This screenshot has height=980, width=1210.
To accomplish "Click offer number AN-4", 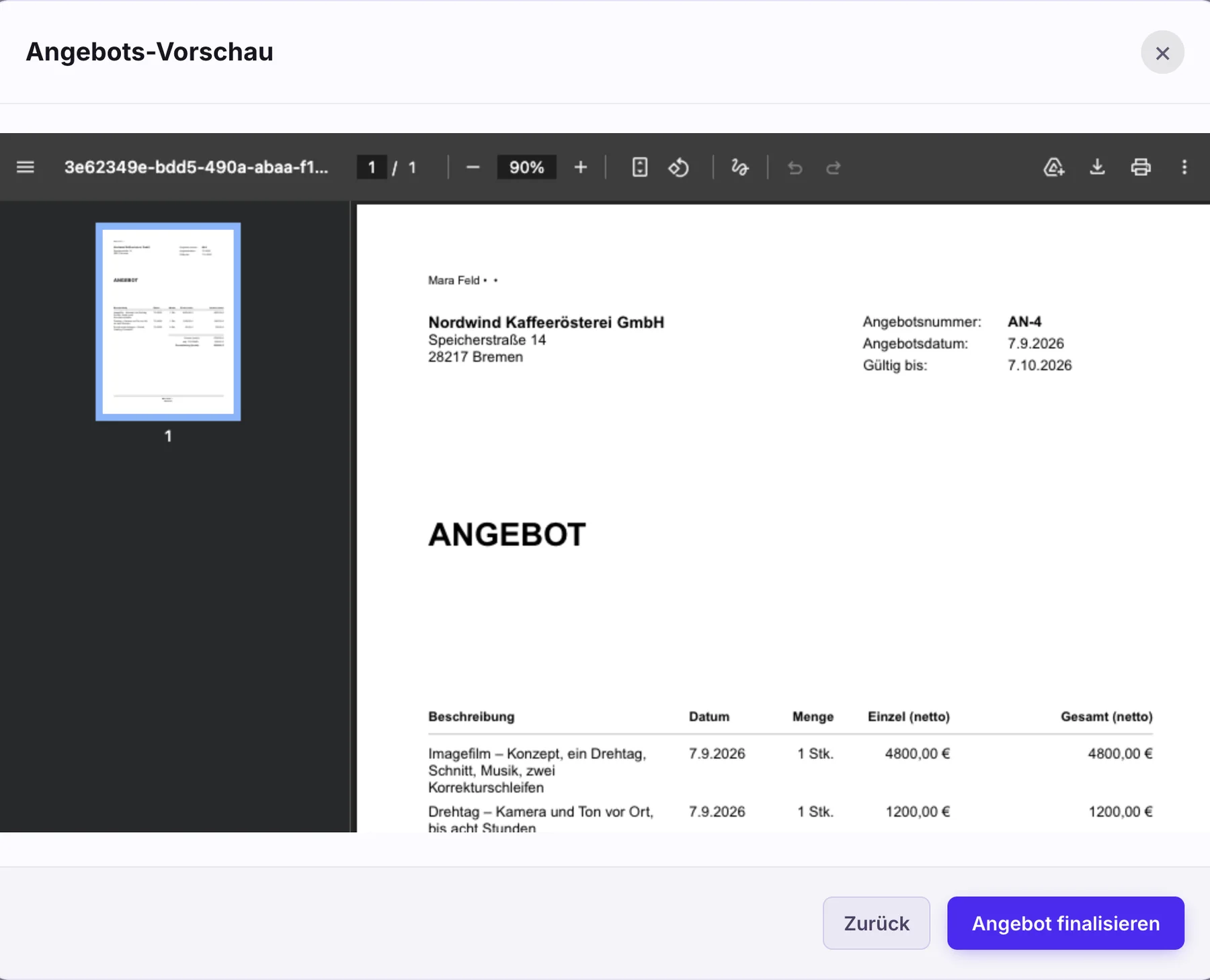I will (1024, 321).
